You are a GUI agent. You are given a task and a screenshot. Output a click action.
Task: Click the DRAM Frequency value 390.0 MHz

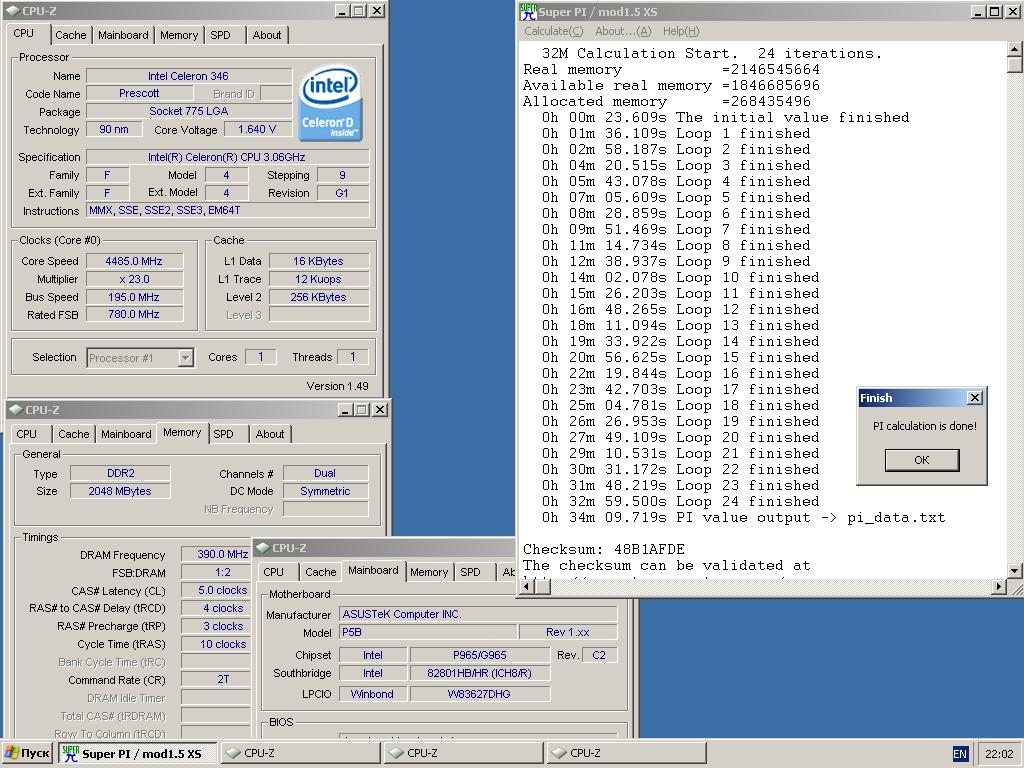coord(216,554)
